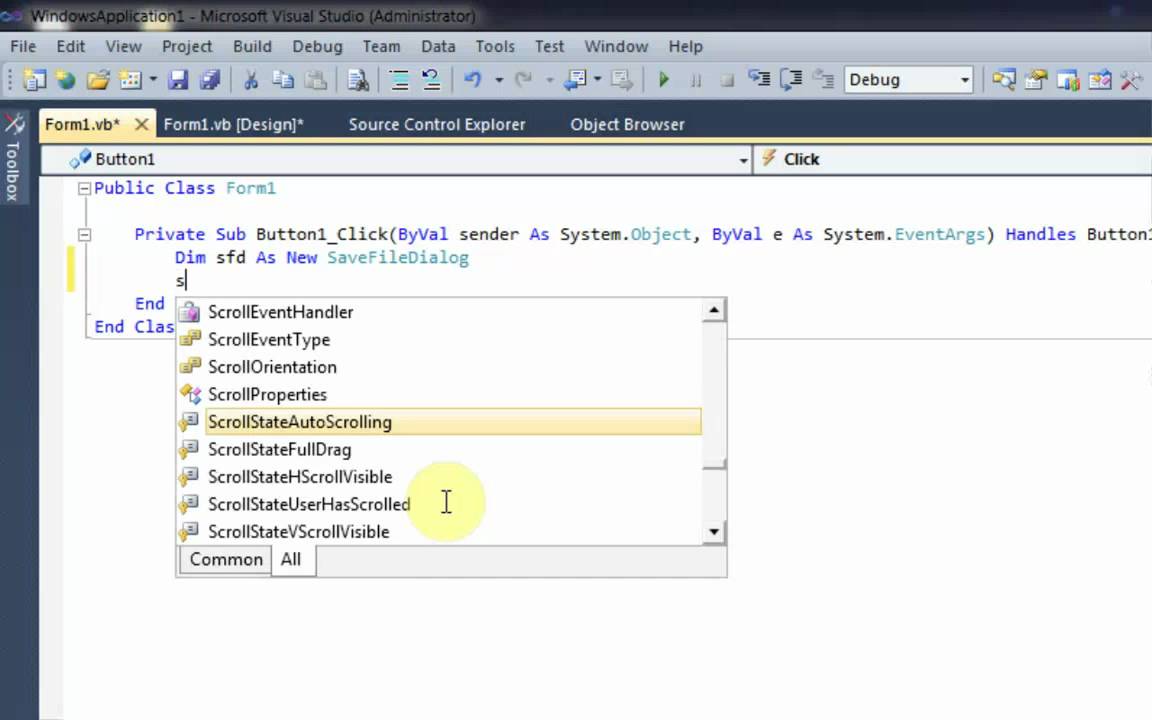Switch to the Source Control Explorer tab
This screenshot has width=1152, height=720.
[x=437, y=124]
